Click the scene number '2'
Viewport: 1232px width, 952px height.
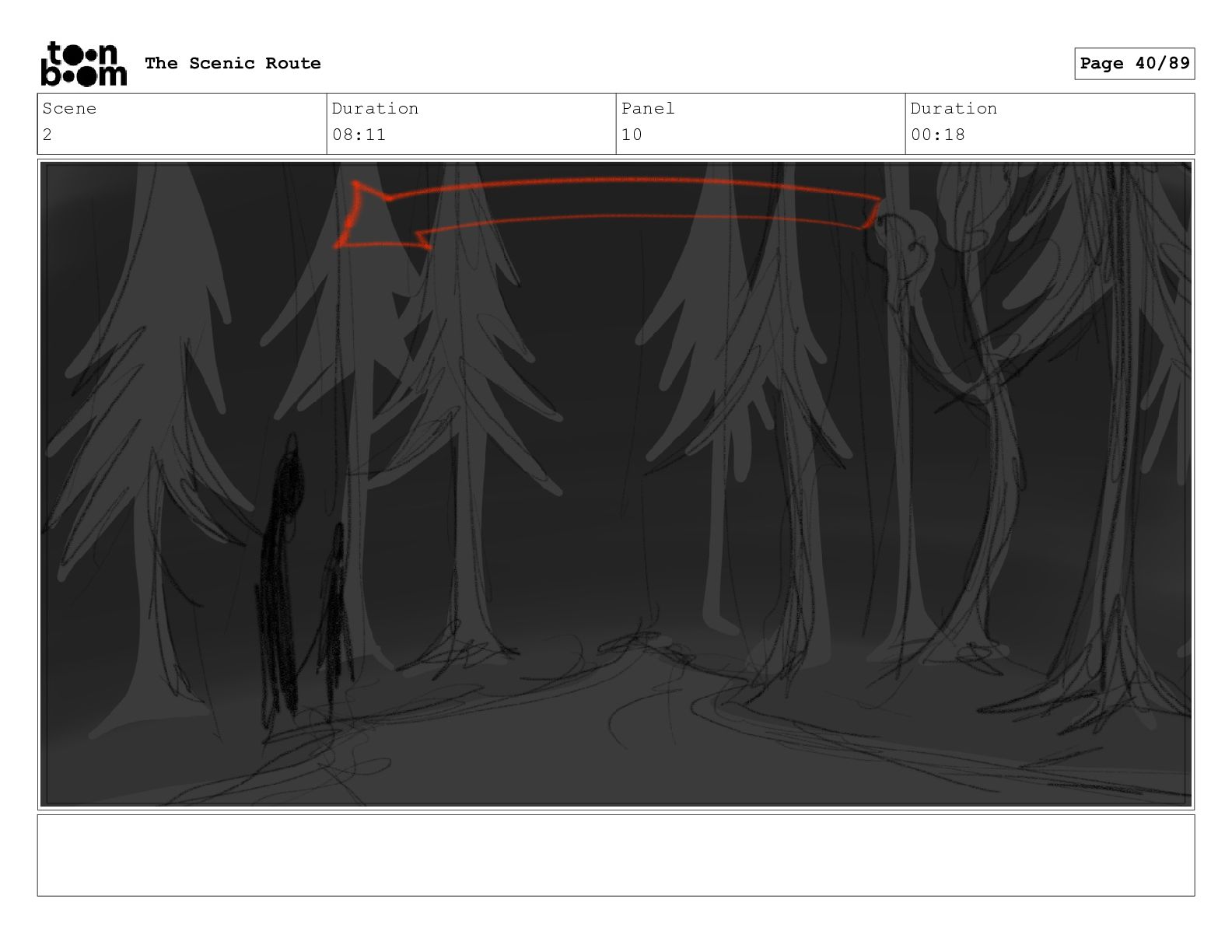(x=47, y=135)
